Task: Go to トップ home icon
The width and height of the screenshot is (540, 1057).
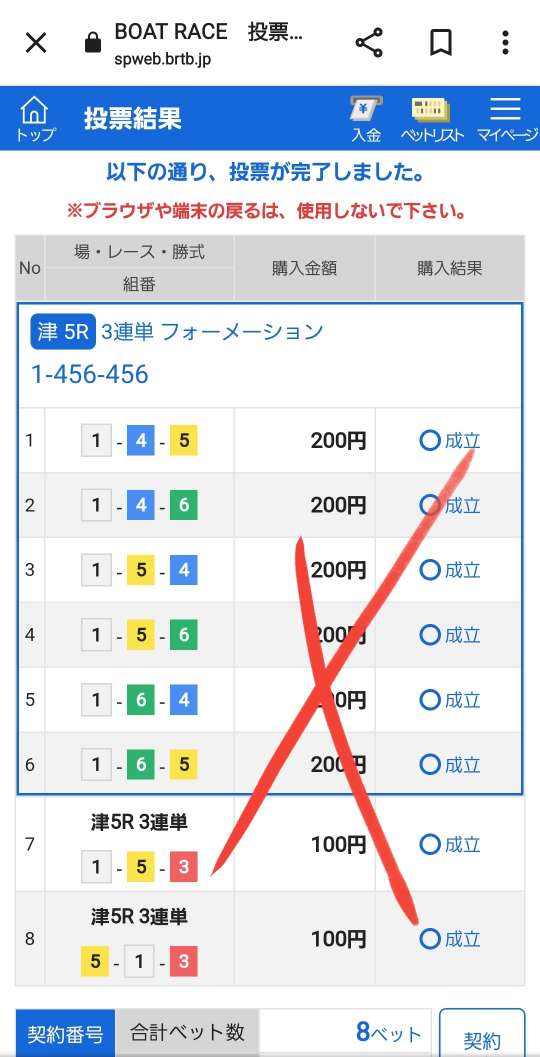Action: coord(35,118)
